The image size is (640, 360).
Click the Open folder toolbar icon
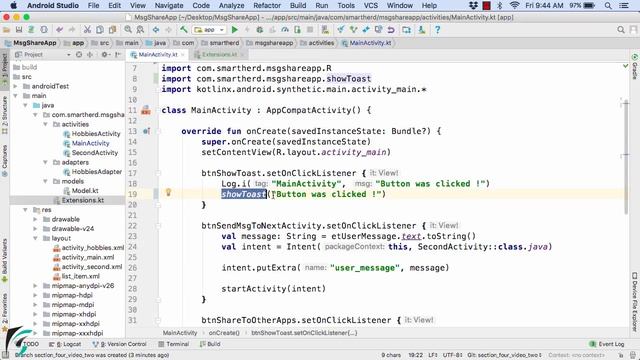6,30
